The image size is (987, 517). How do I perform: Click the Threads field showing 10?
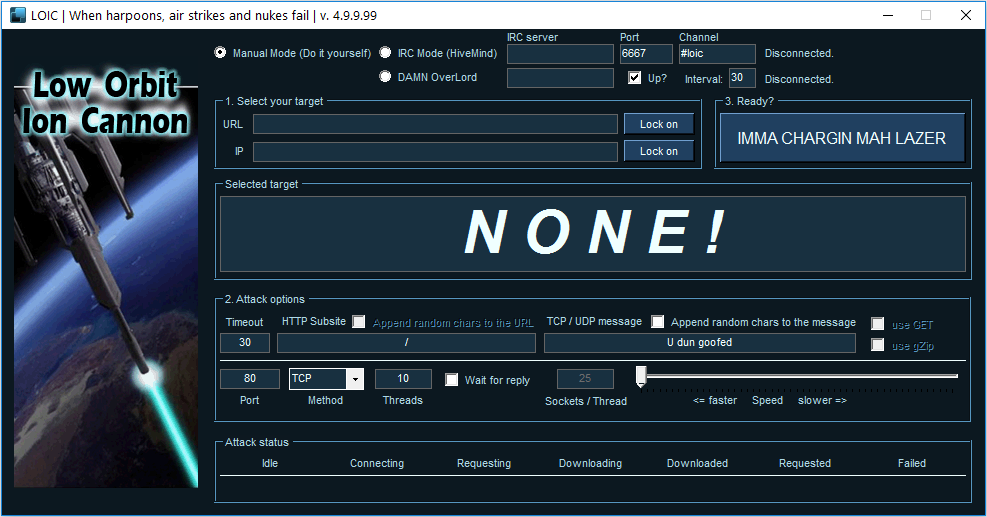403,378
